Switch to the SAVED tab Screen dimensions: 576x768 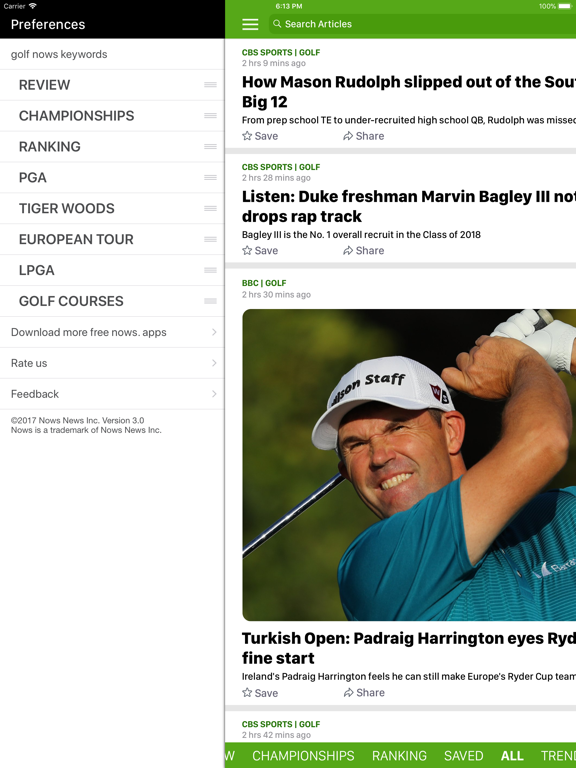tap(463, 756)
